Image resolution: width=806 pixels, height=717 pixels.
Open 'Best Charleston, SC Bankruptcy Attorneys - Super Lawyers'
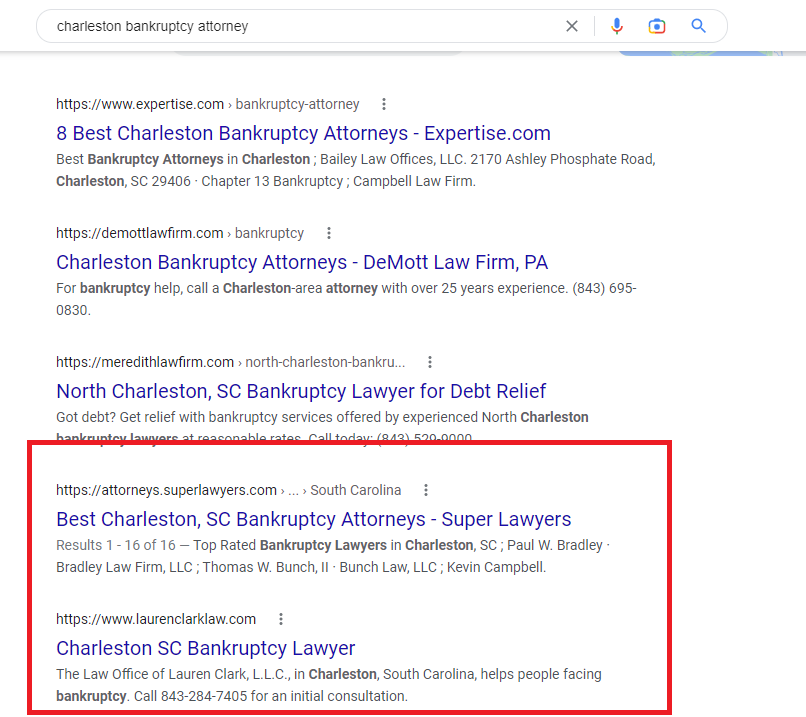click(x=314, y=519)
